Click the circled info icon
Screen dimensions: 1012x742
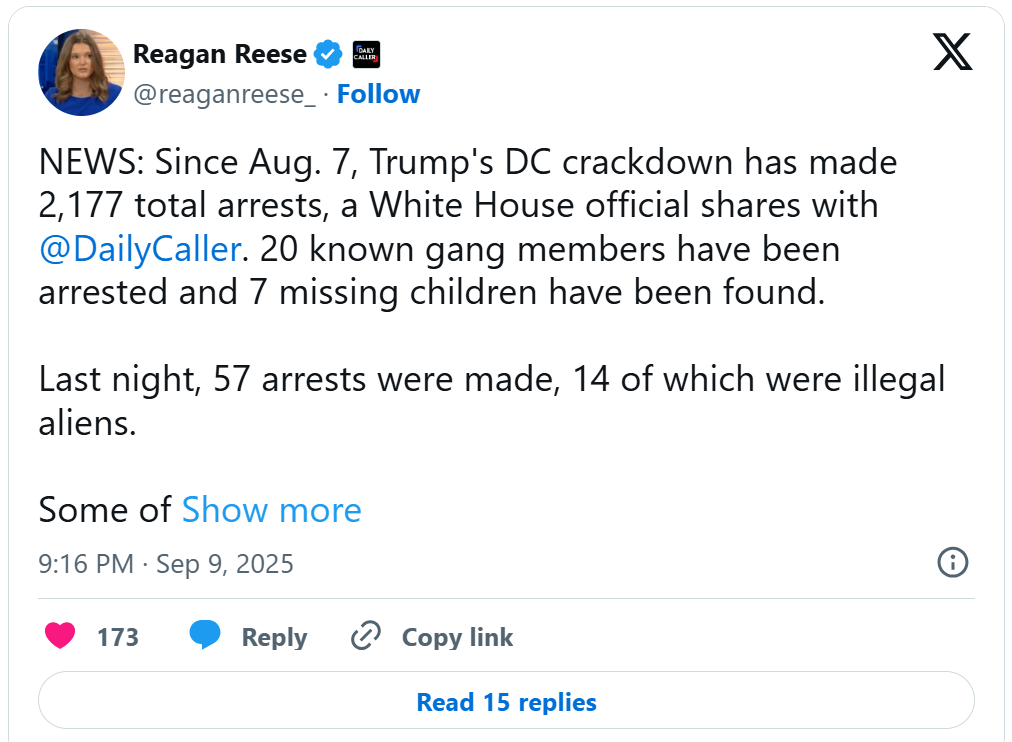(952, 562)
